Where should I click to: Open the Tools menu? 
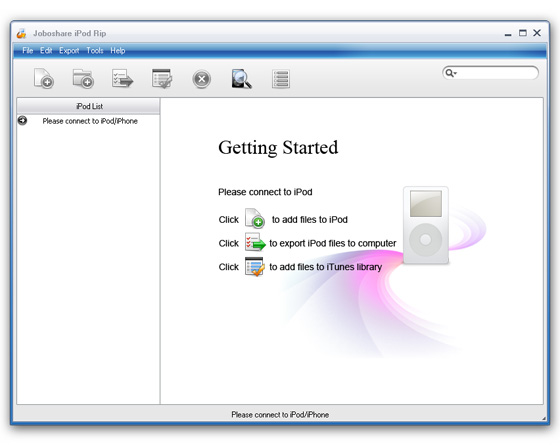[x=95, y=51]
